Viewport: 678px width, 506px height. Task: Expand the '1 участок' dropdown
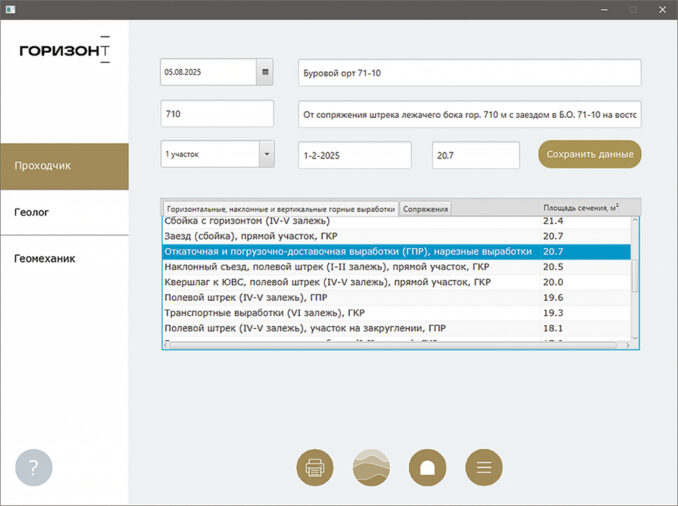267,155
